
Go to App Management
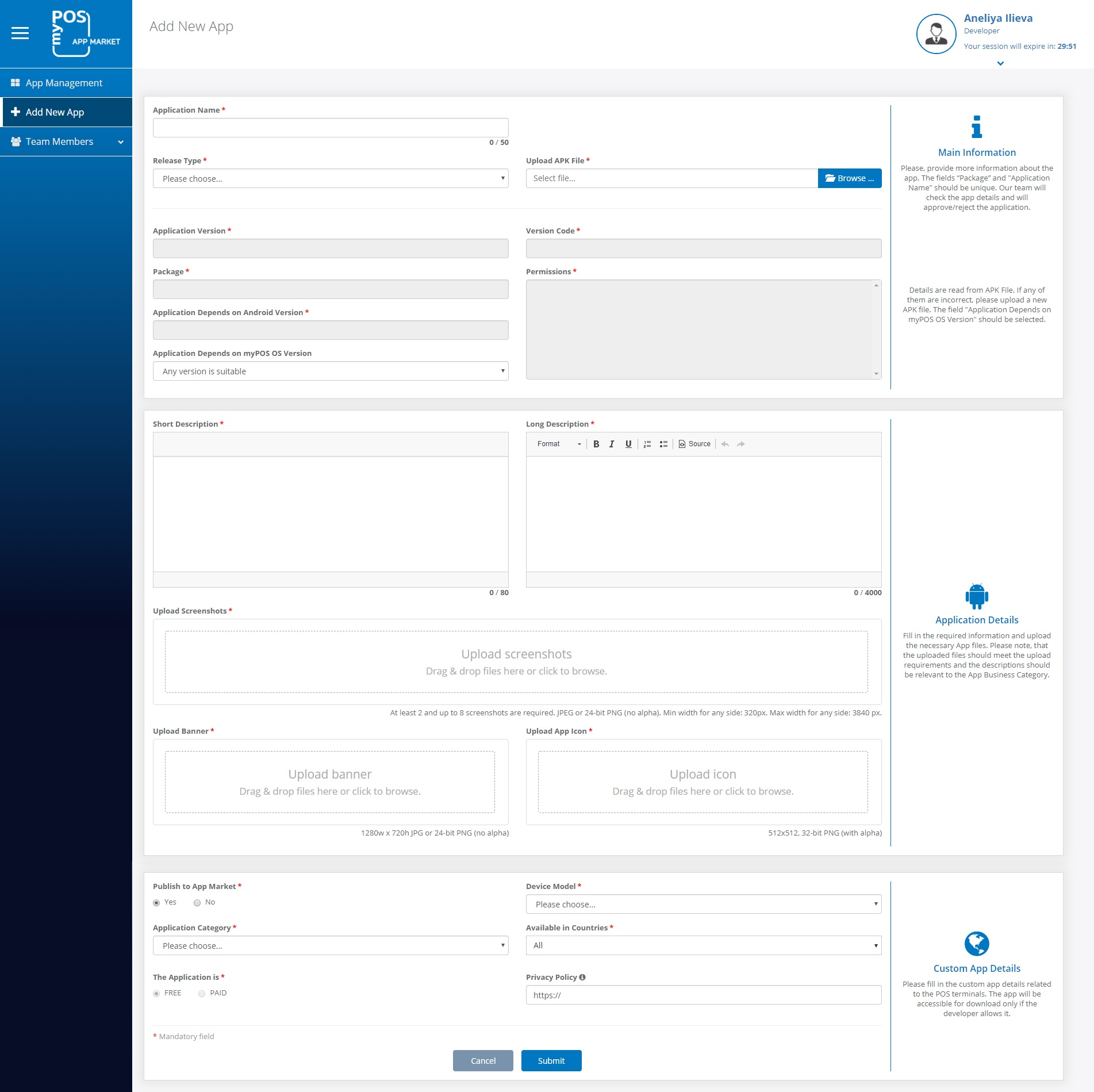click(x=63, y=82)
